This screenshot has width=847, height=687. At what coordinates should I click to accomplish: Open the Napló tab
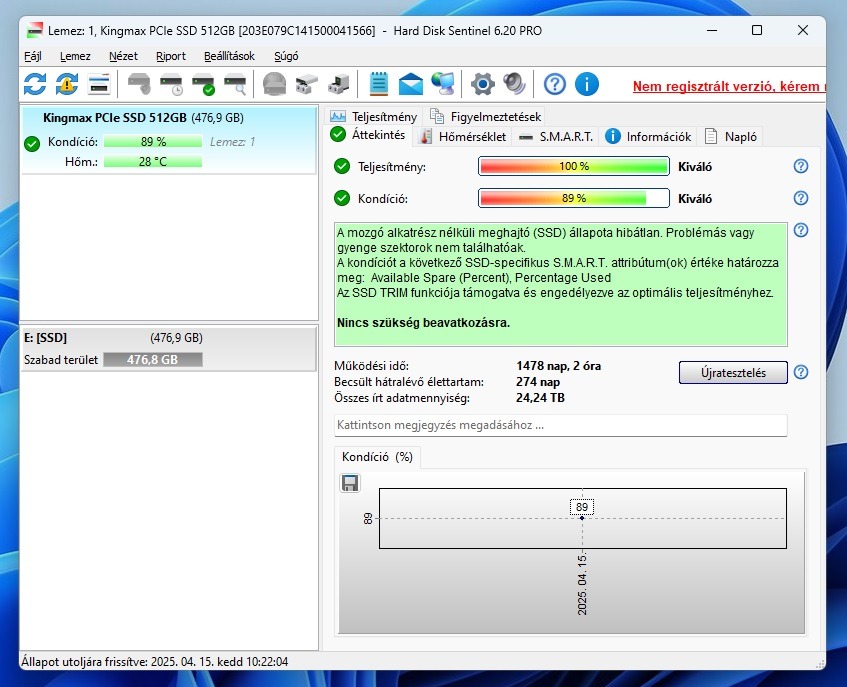[x=731, y=137]
